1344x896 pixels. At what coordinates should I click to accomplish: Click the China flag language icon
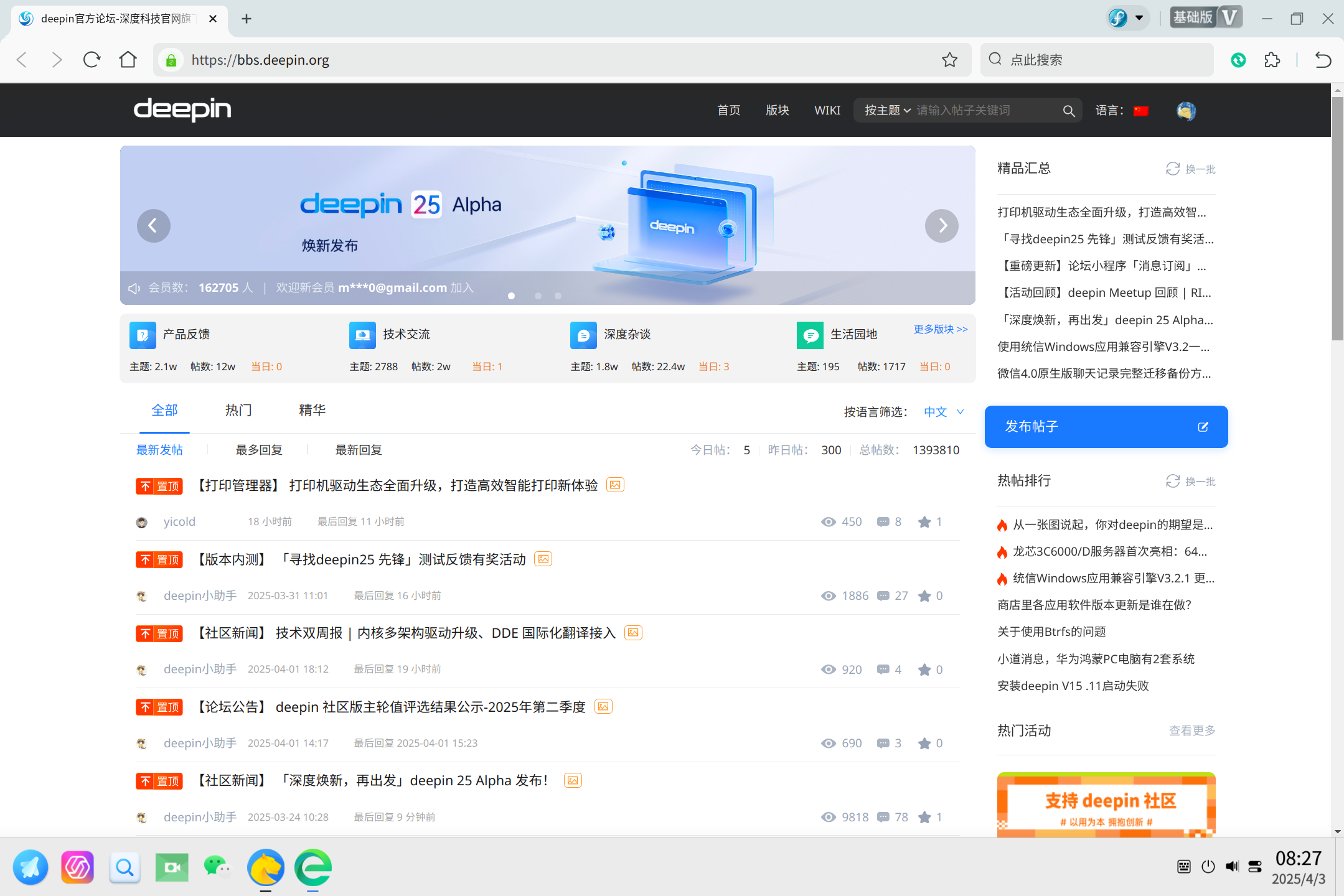point(1140,111)
